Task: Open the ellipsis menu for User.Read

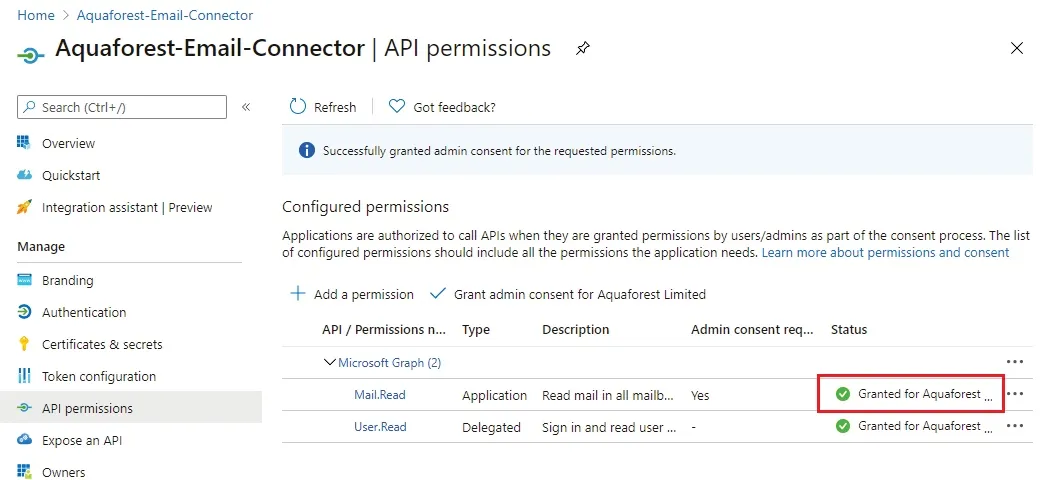Action: [1015, 426]
